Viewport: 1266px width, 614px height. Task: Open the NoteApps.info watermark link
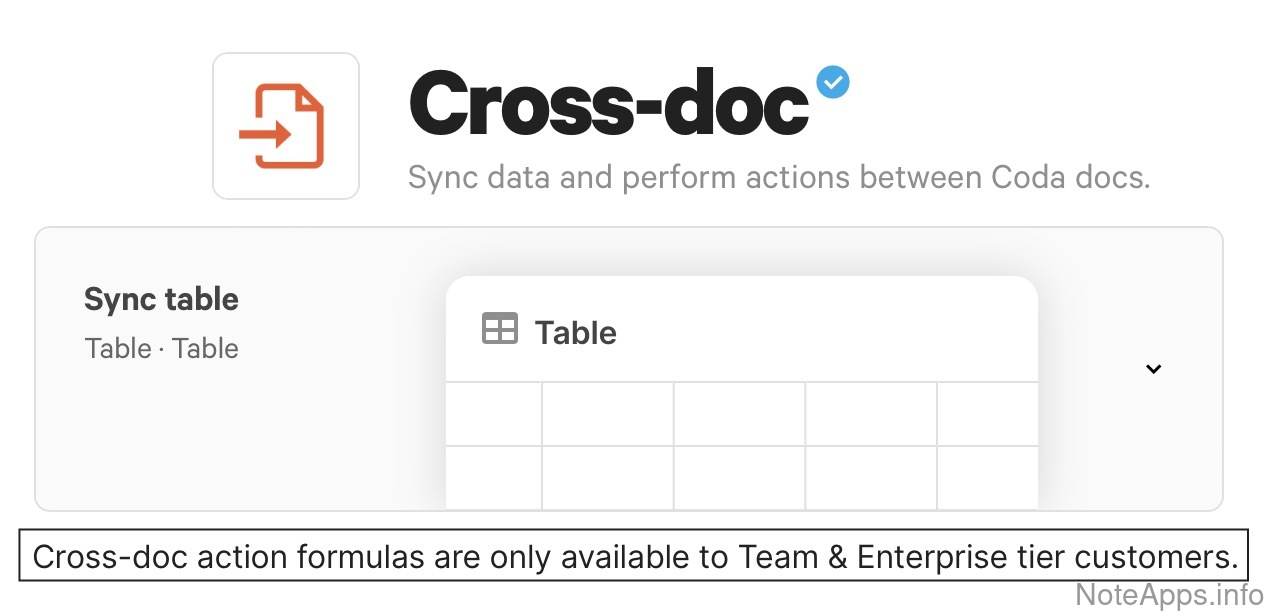click(x=1167, y=594)
